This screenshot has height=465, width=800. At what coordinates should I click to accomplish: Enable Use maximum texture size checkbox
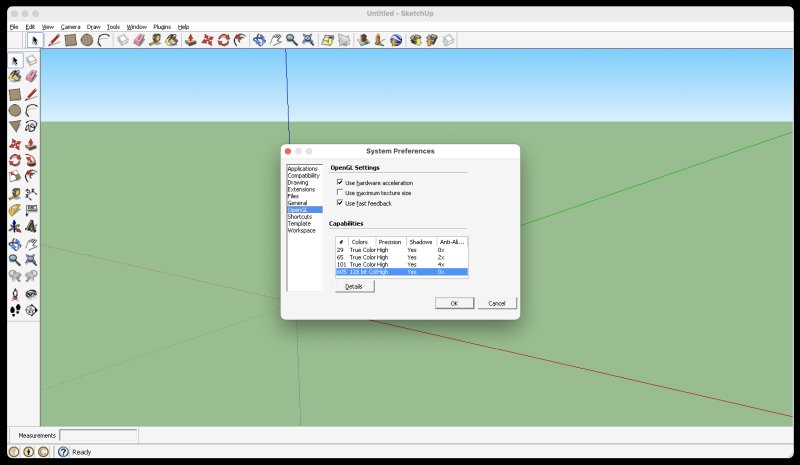[x=340, y=192]
